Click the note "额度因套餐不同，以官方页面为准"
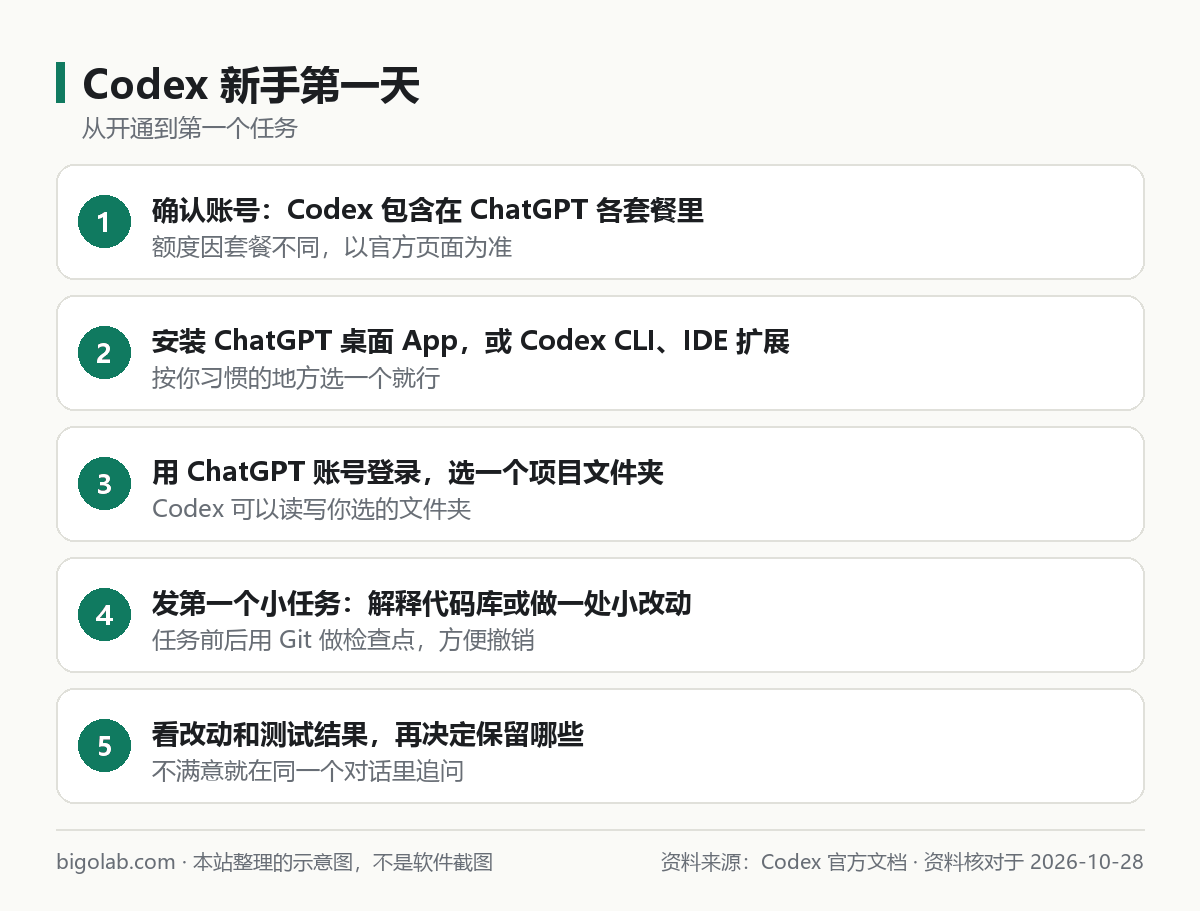Viewport: 1200px width, 911px height. tap(332, 247)
